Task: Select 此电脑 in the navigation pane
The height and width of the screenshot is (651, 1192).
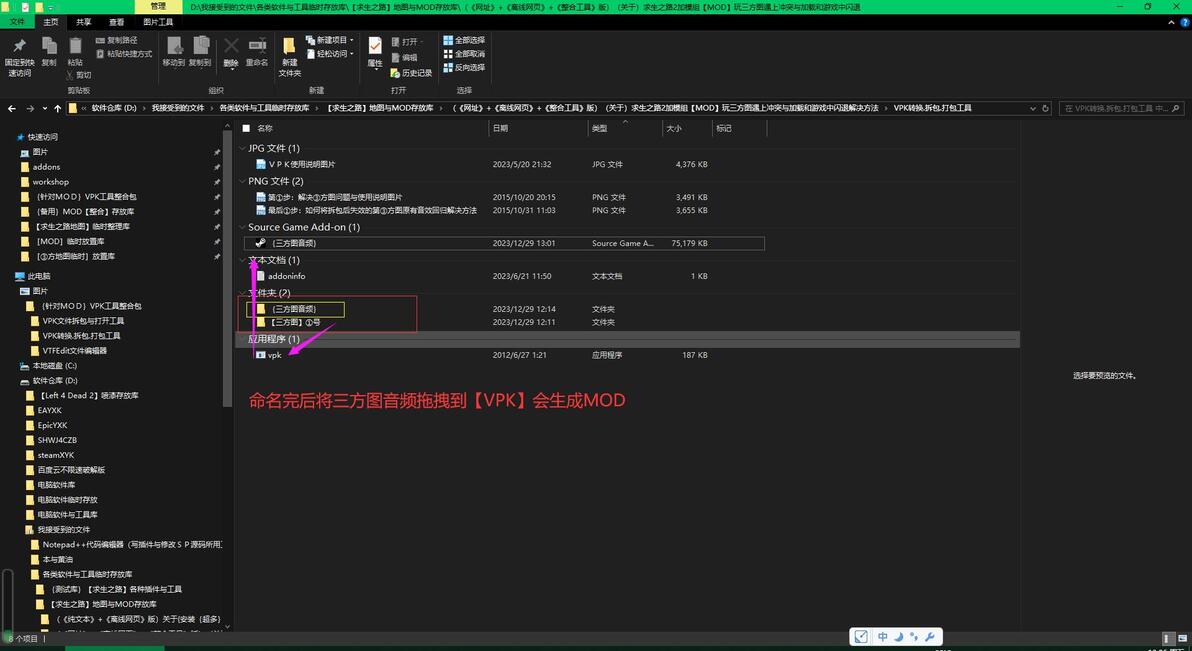Action: tap(39, 276)
